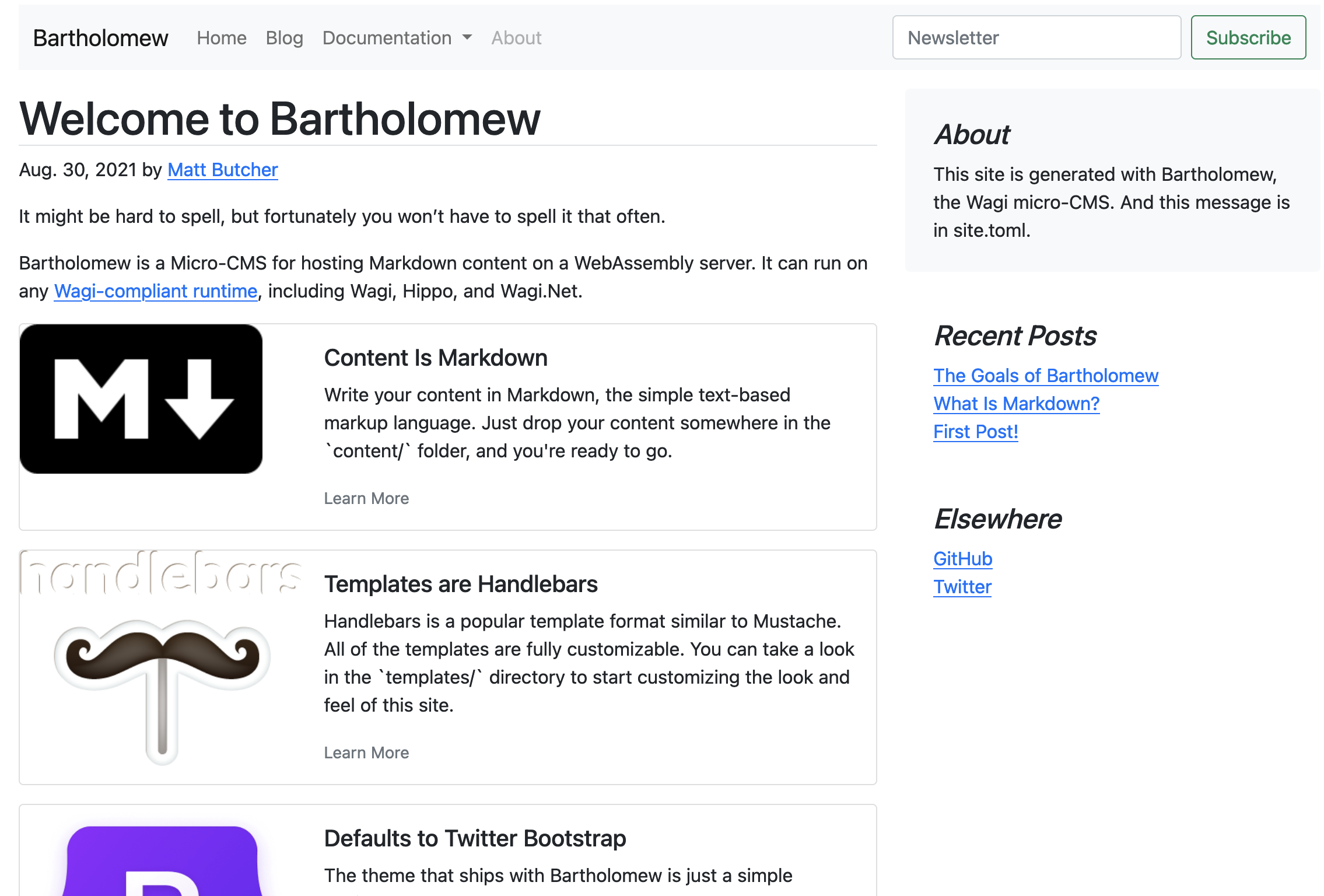
Task: Open the Matt Butcher author link
Action: tap(222, 170)
